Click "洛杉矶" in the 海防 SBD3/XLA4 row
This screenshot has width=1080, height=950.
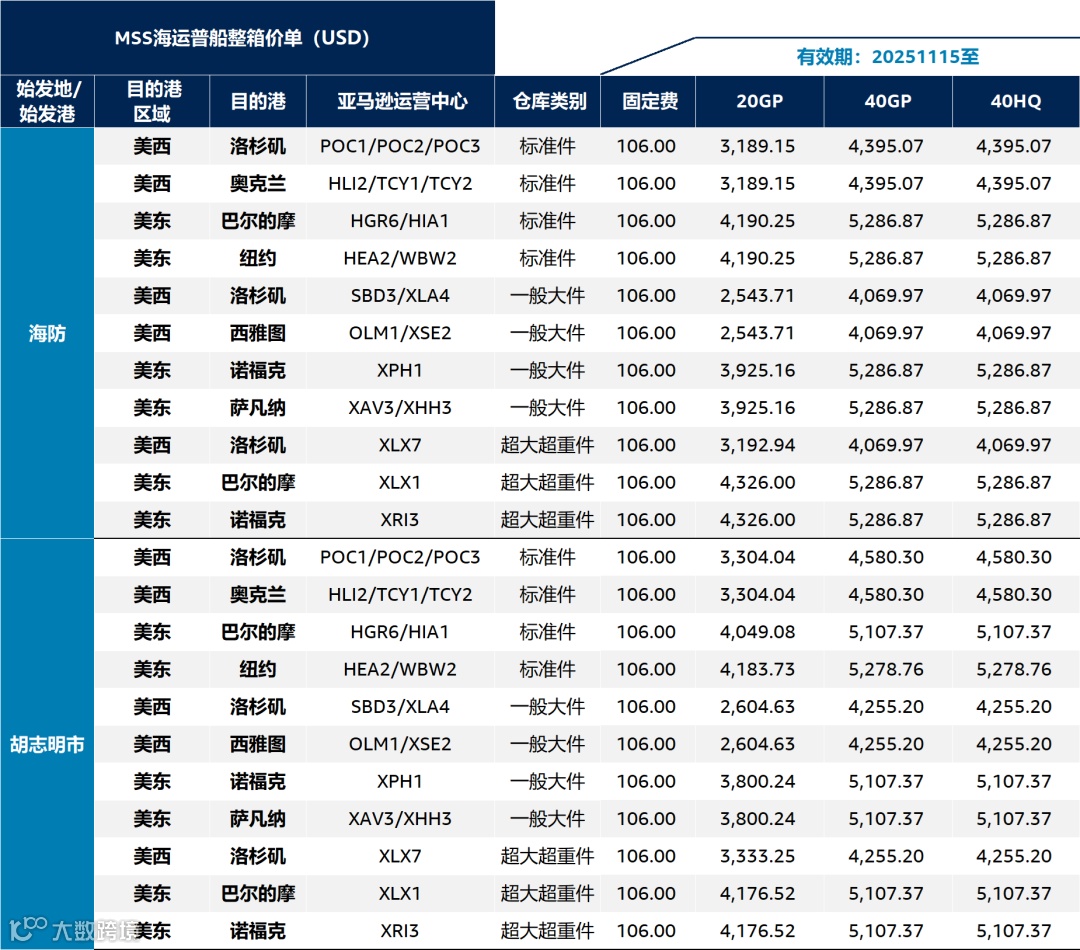point(258,296)
